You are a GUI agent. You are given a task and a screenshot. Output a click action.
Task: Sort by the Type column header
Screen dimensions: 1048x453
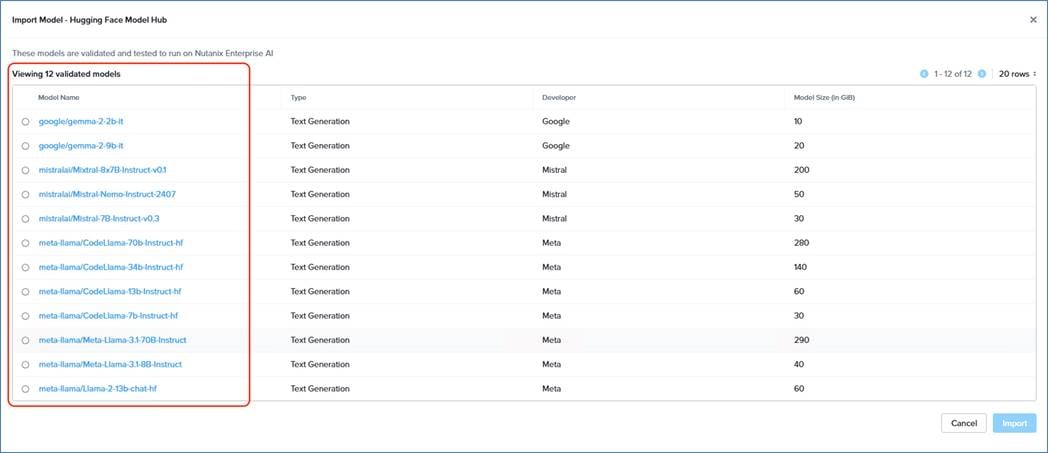pos(298,98)
